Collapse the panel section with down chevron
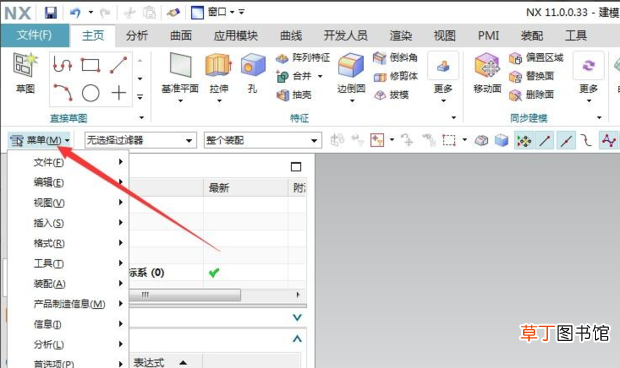 tap(297, 317)
